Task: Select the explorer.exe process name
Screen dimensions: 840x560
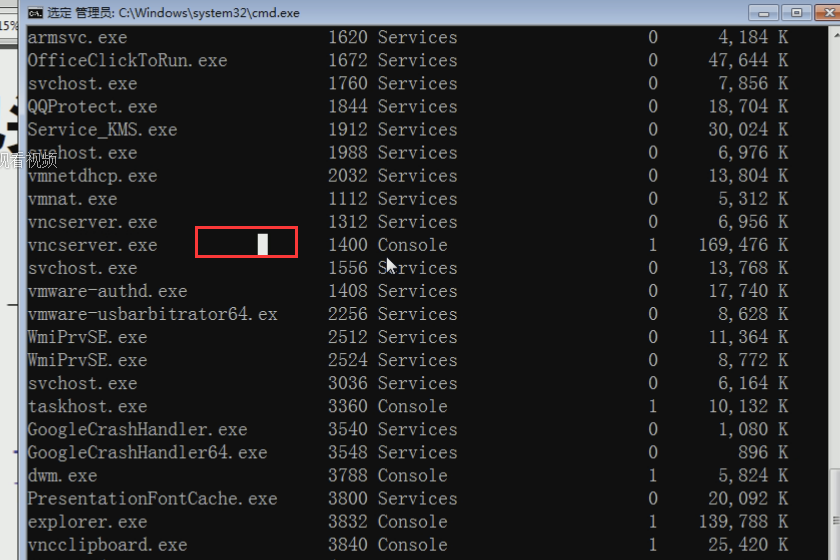Action: click(87, 521)
